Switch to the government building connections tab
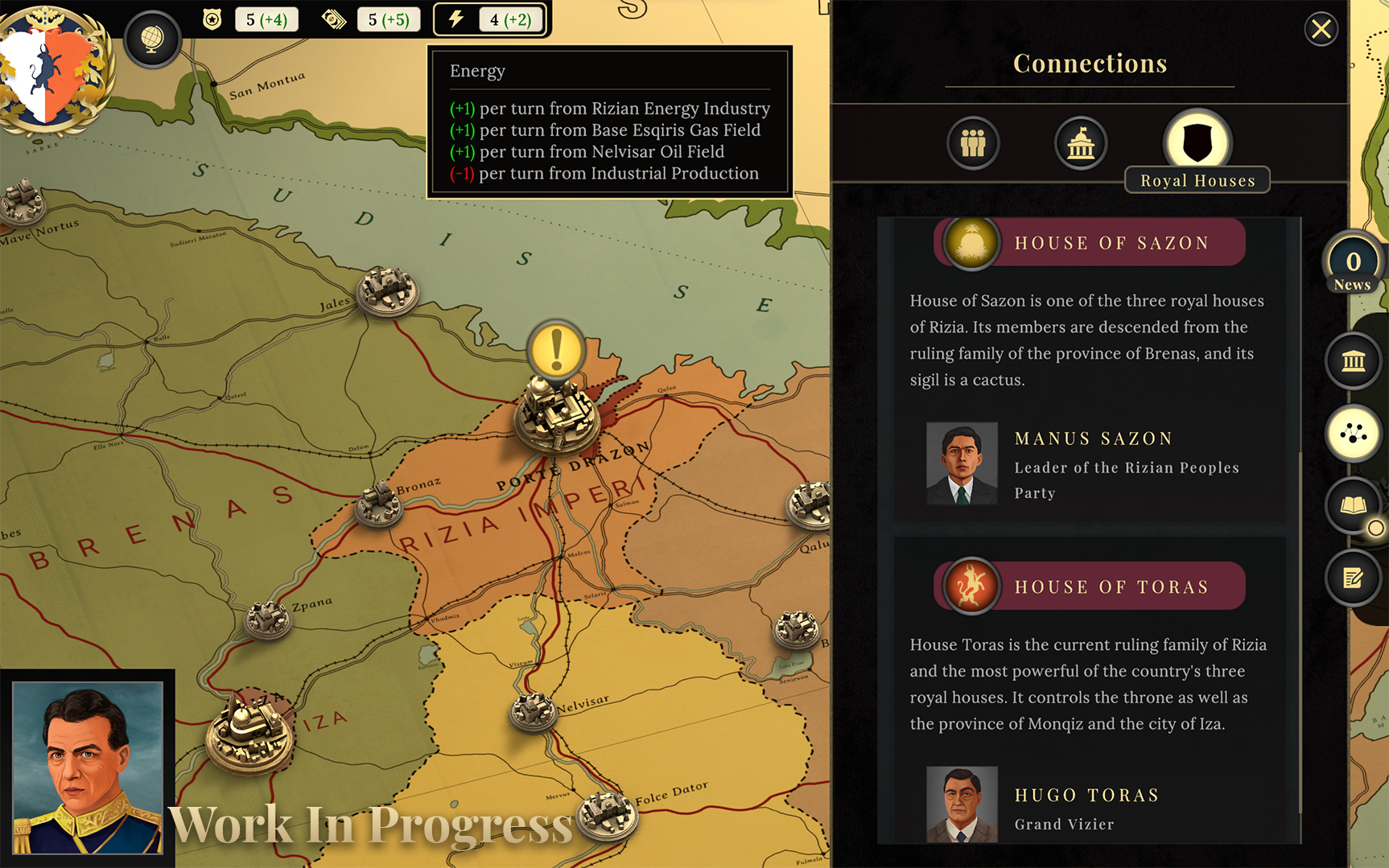Image resolution: width=1389 pixels, height=868 pixels. (x=1080, y=144)
